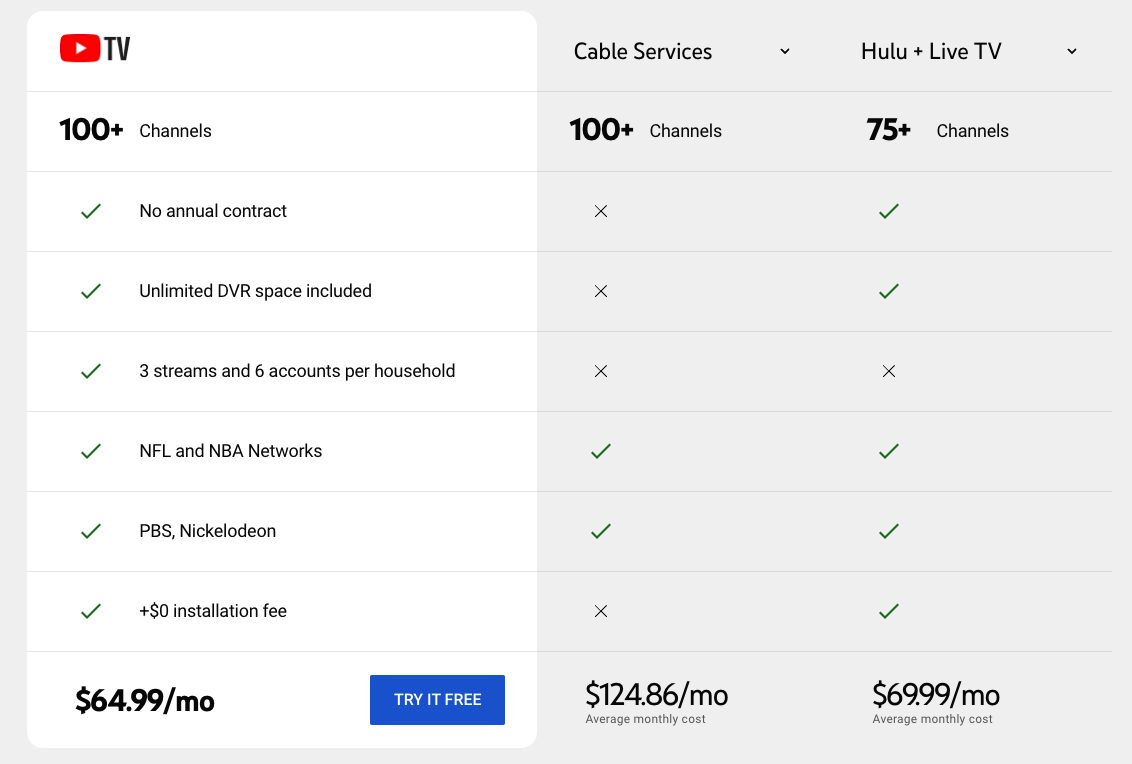Click Cable Services' X for Unlimited DVR space
Viewport: 1132px width, 764px height.
coord(601,291)
